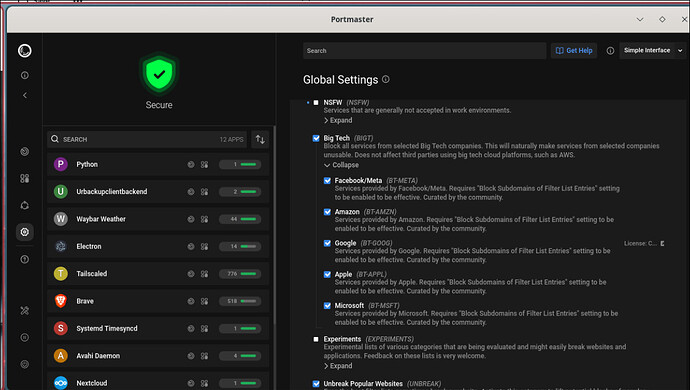
Task: Open Python app connections circle icon
Action: pos(191,164)
